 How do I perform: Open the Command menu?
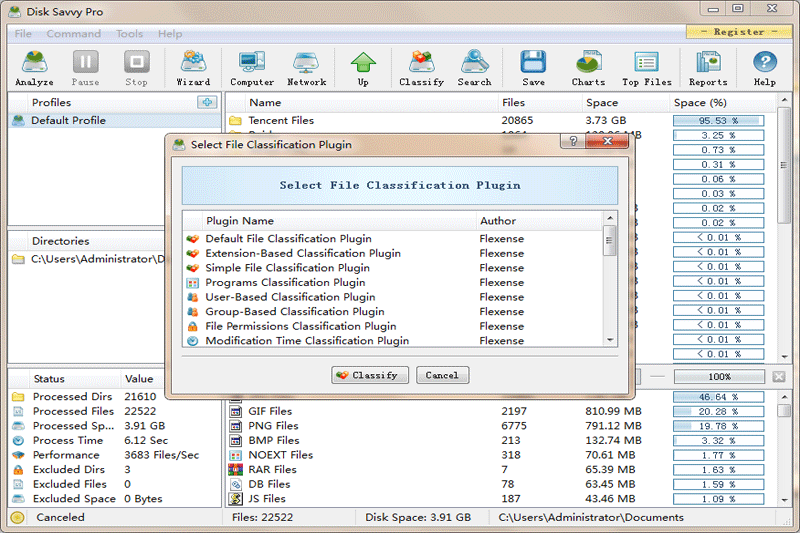coord(73,34)
